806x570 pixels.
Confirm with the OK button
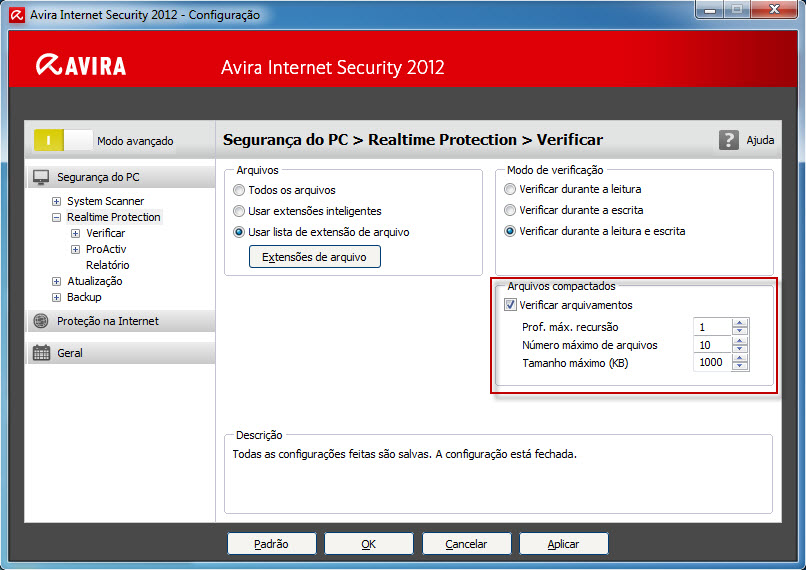click(x=369, y=544)
